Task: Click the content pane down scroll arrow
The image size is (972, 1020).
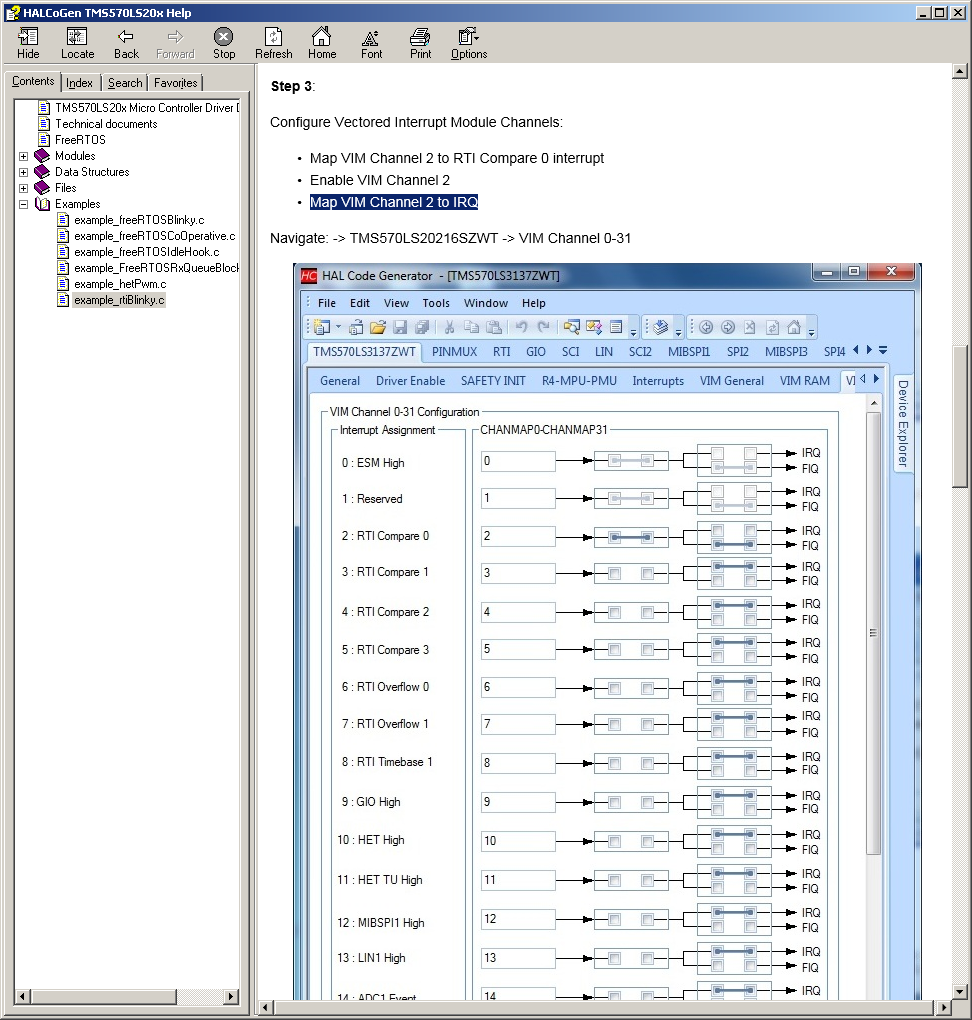Action: coord(960,991)
